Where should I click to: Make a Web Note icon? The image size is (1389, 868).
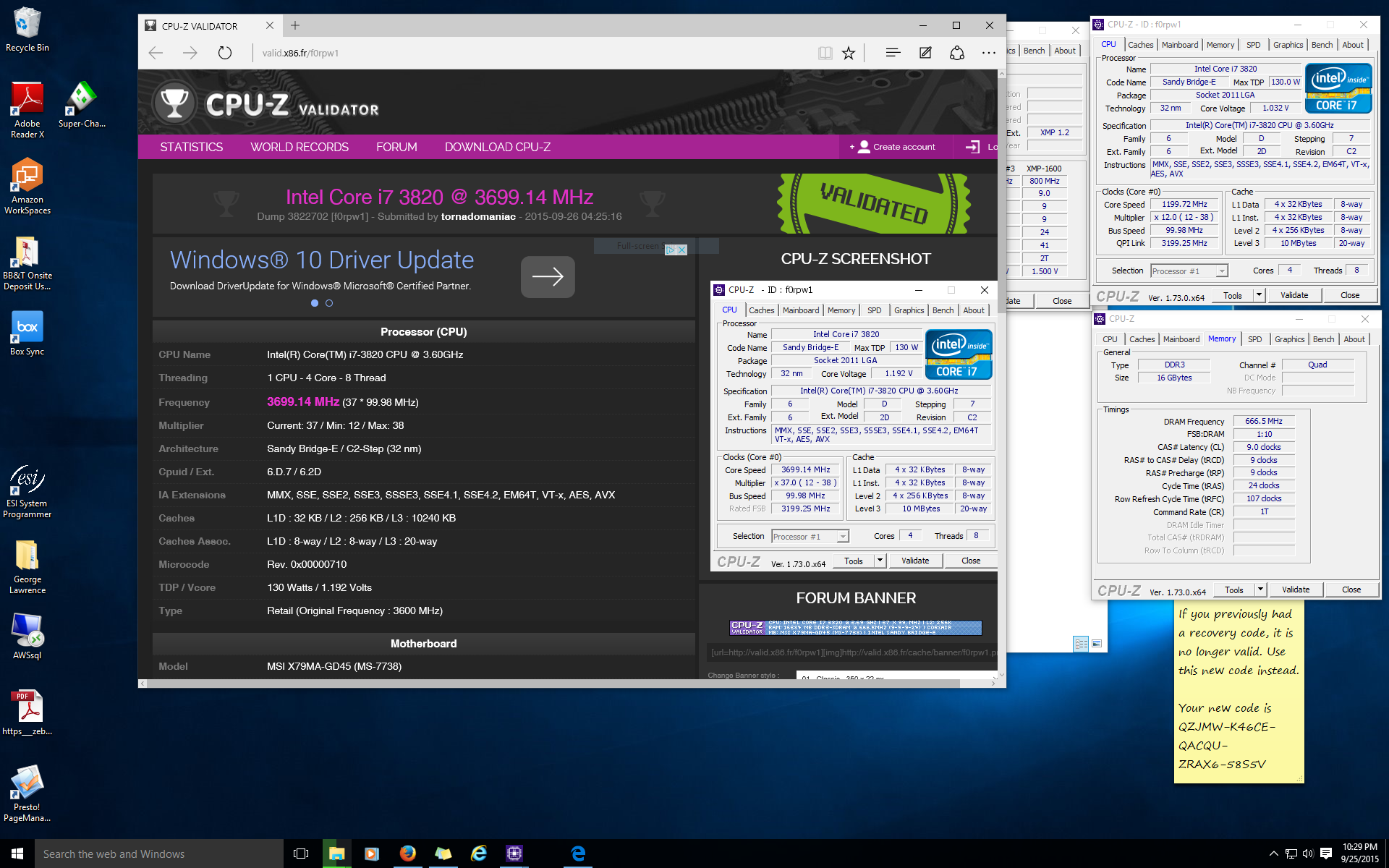click(925, 53)
